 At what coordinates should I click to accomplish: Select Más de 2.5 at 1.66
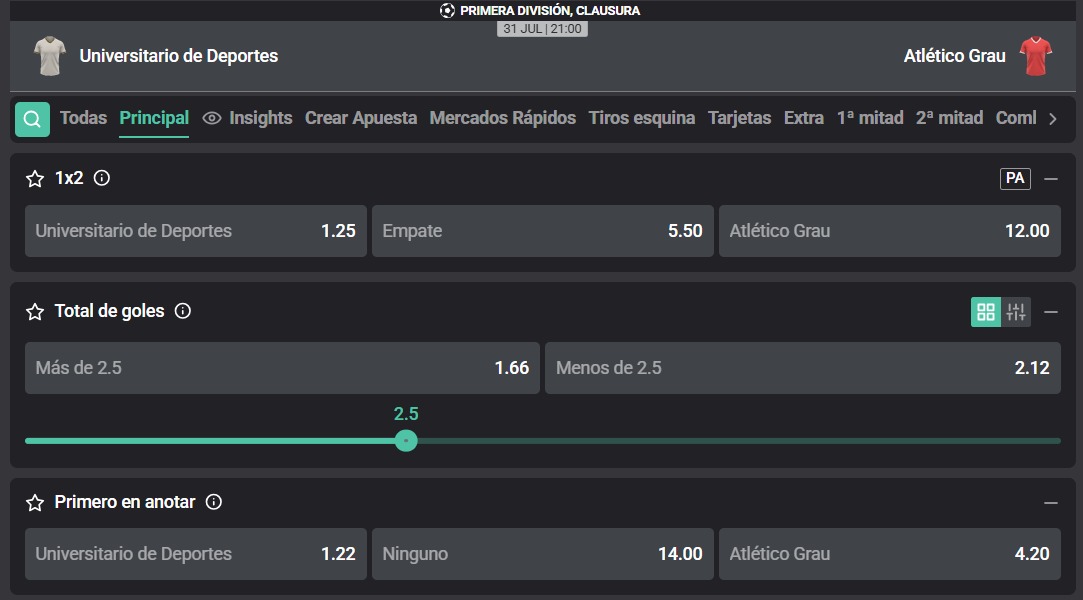click(x=282, y=368)
